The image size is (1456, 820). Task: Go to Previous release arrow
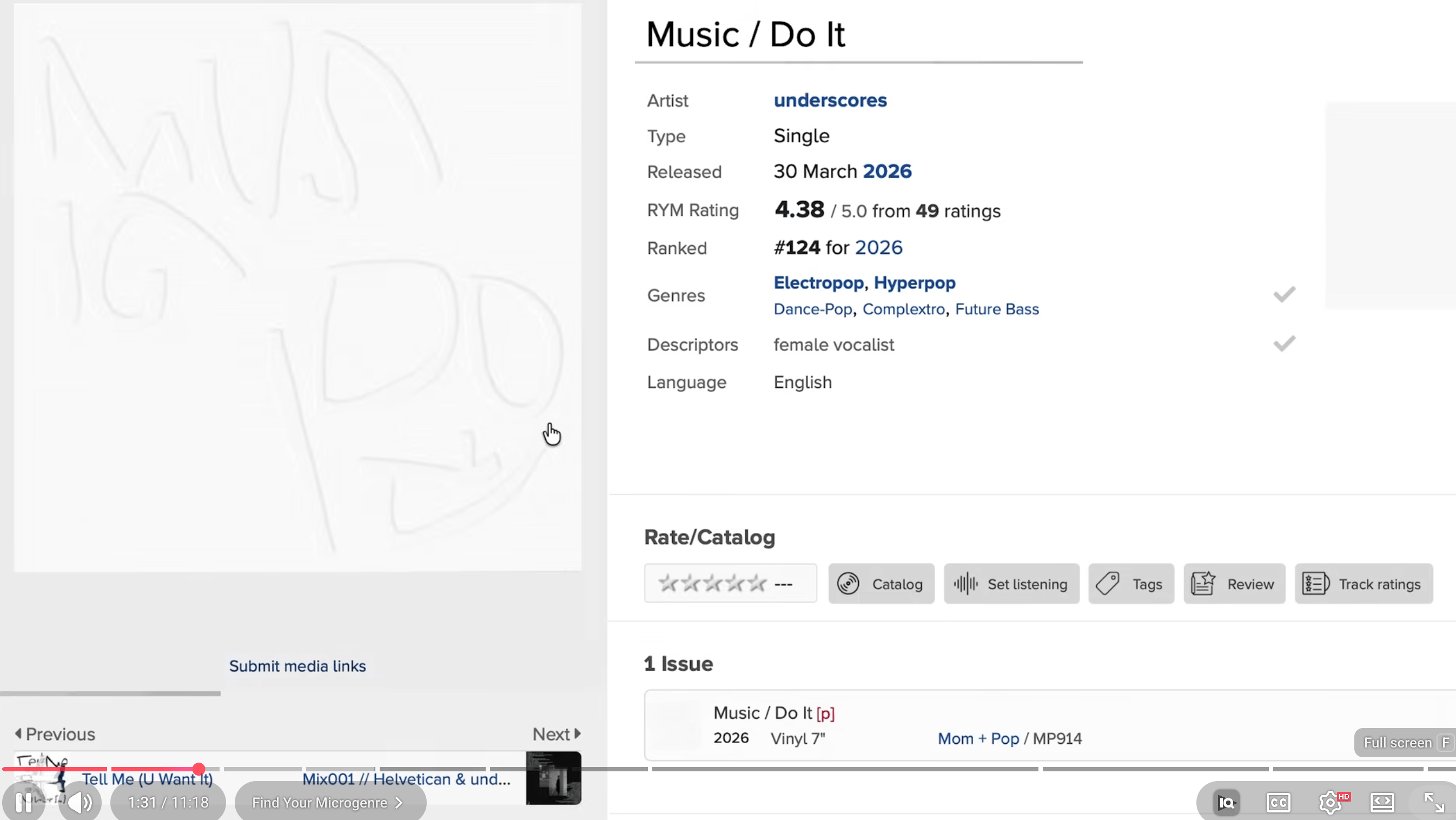click(55, 733)
